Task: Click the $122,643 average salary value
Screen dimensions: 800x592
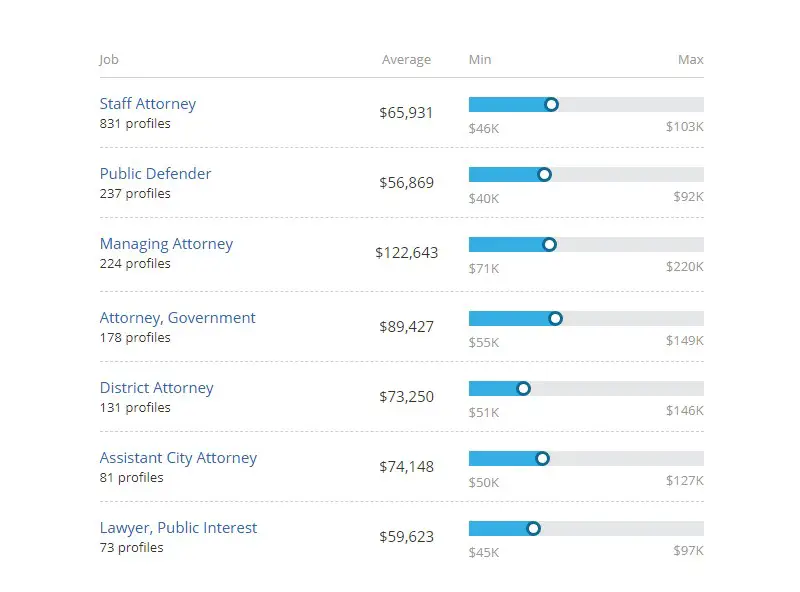Action: (406, 253)
